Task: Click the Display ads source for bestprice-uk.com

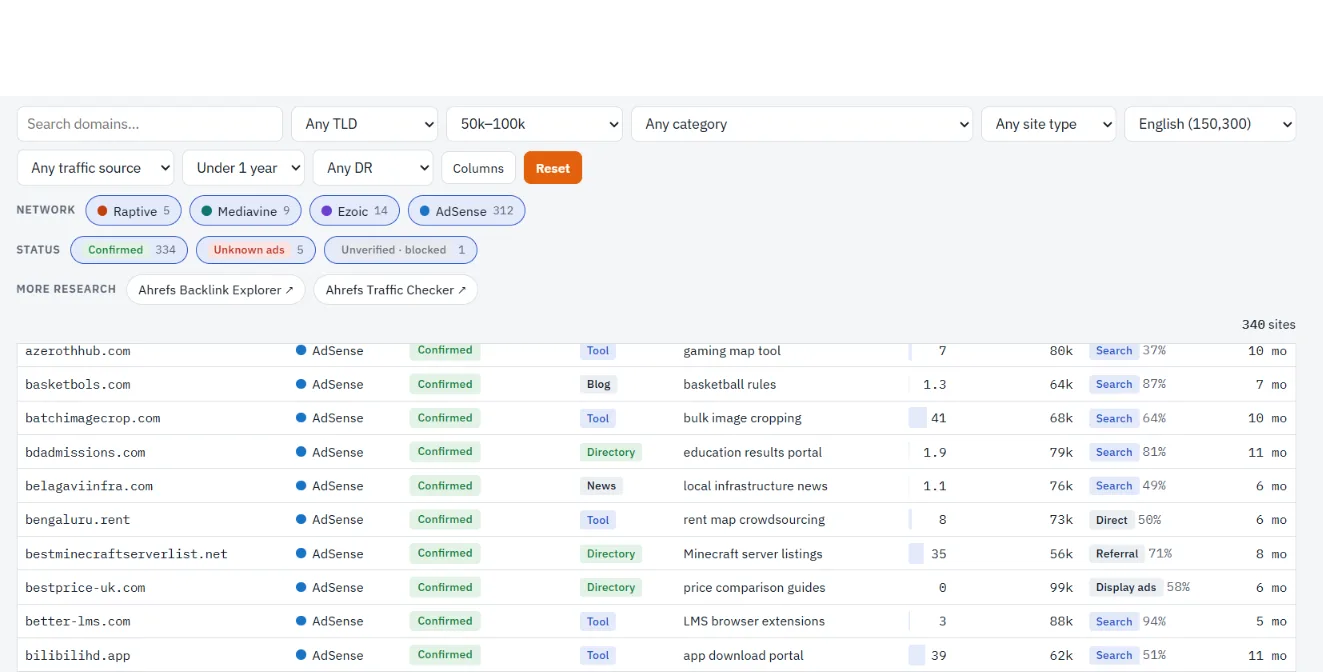Action: [1126, 588]
